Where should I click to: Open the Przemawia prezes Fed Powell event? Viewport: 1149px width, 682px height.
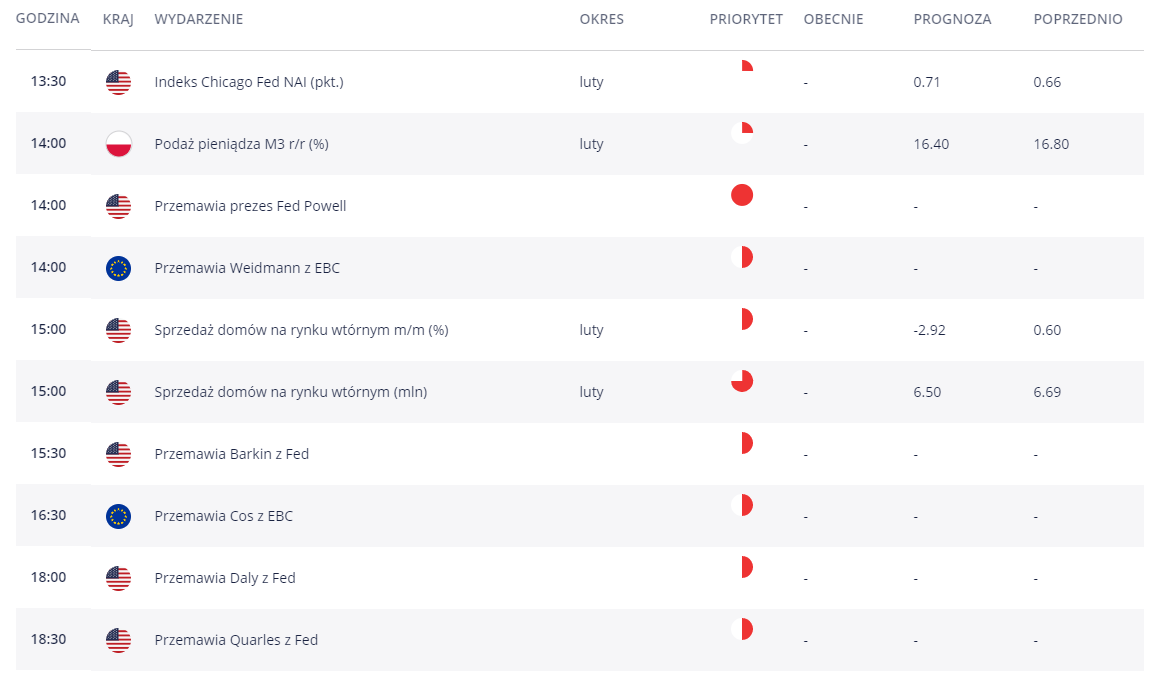(250, 206)
